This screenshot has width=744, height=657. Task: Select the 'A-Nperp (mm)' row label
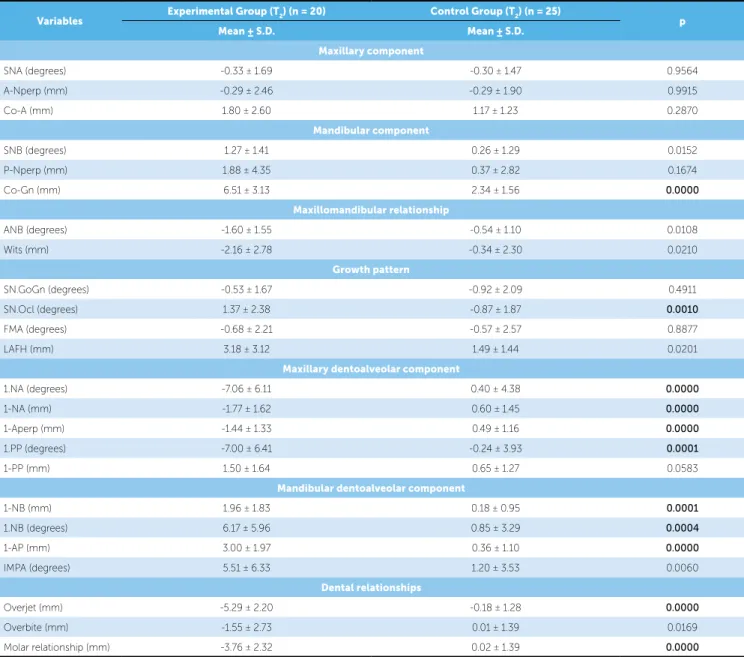click(x=36, y=91)
